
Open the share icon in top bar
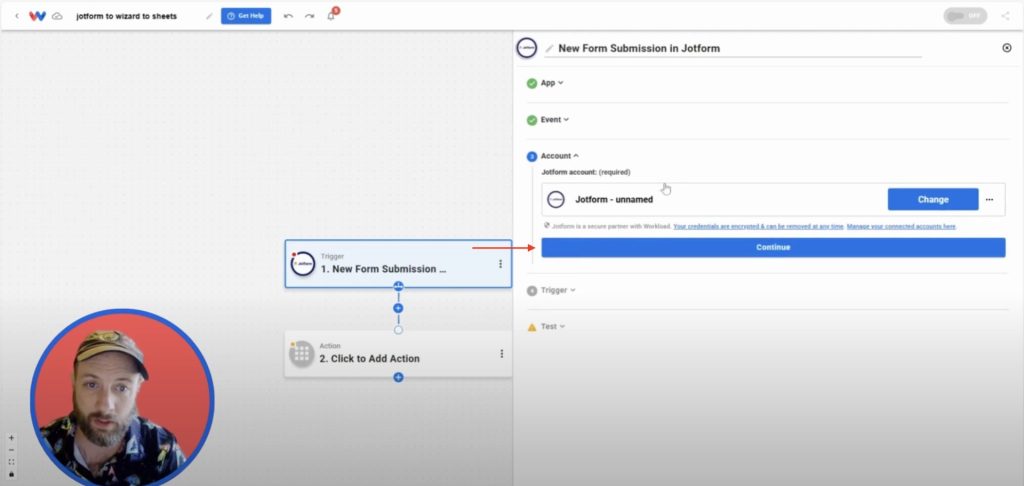pos(1004,16)
